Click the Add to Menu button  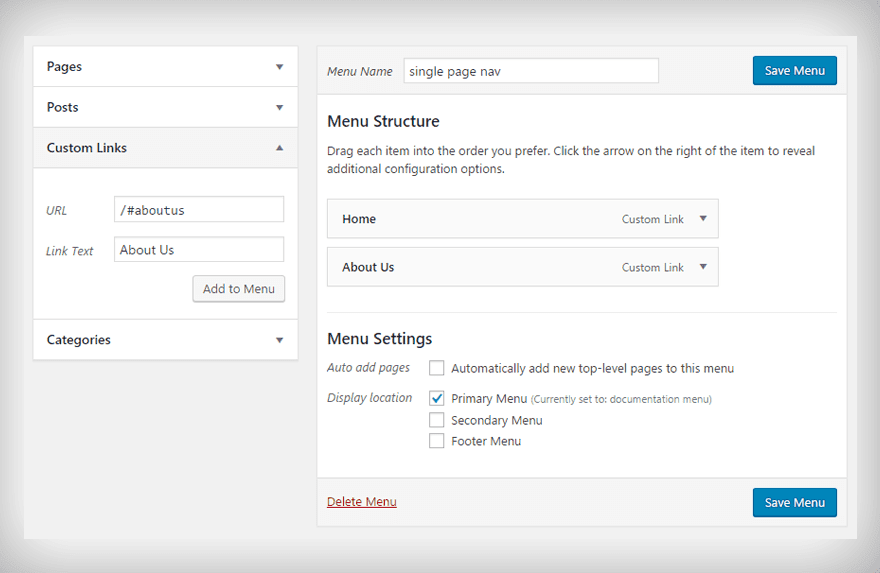[x=238, y=289]
